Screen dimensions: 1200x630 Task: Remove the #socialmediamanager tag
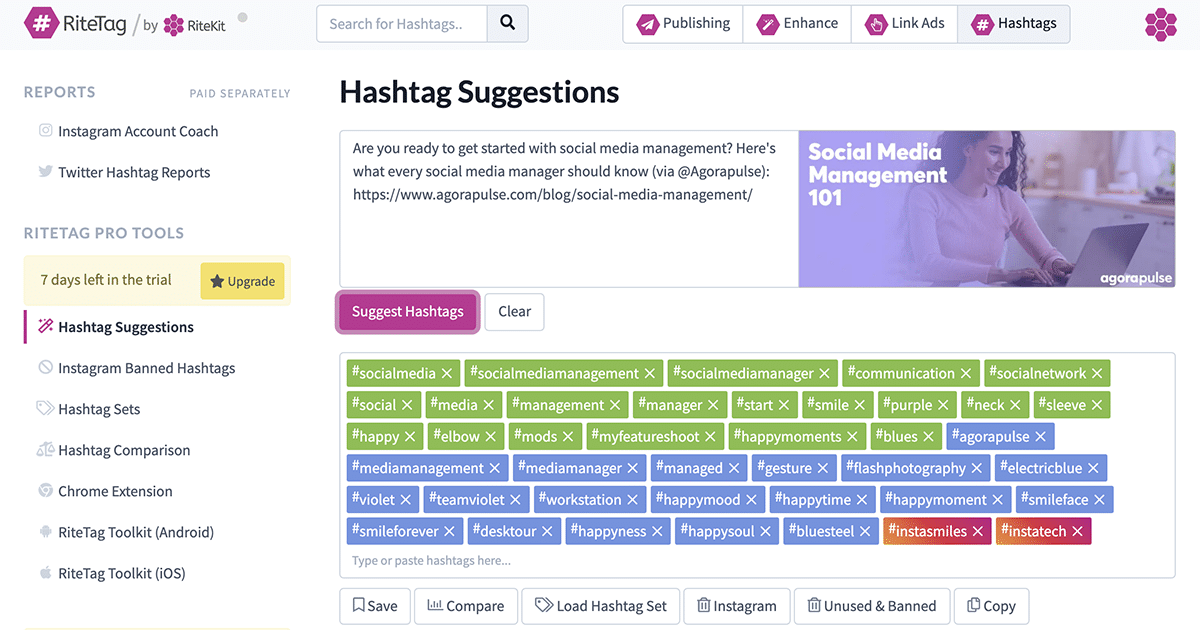pyautogui.click(x=825, y=374)
